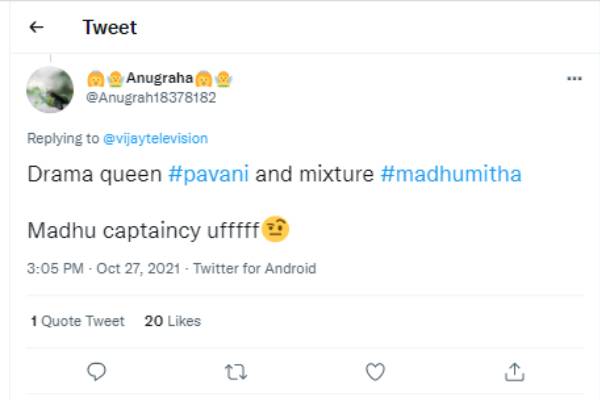The image size is (600, 400).
Task: Click the raised-eyebrow emoji in the tweet
Action: coord(276,230)
